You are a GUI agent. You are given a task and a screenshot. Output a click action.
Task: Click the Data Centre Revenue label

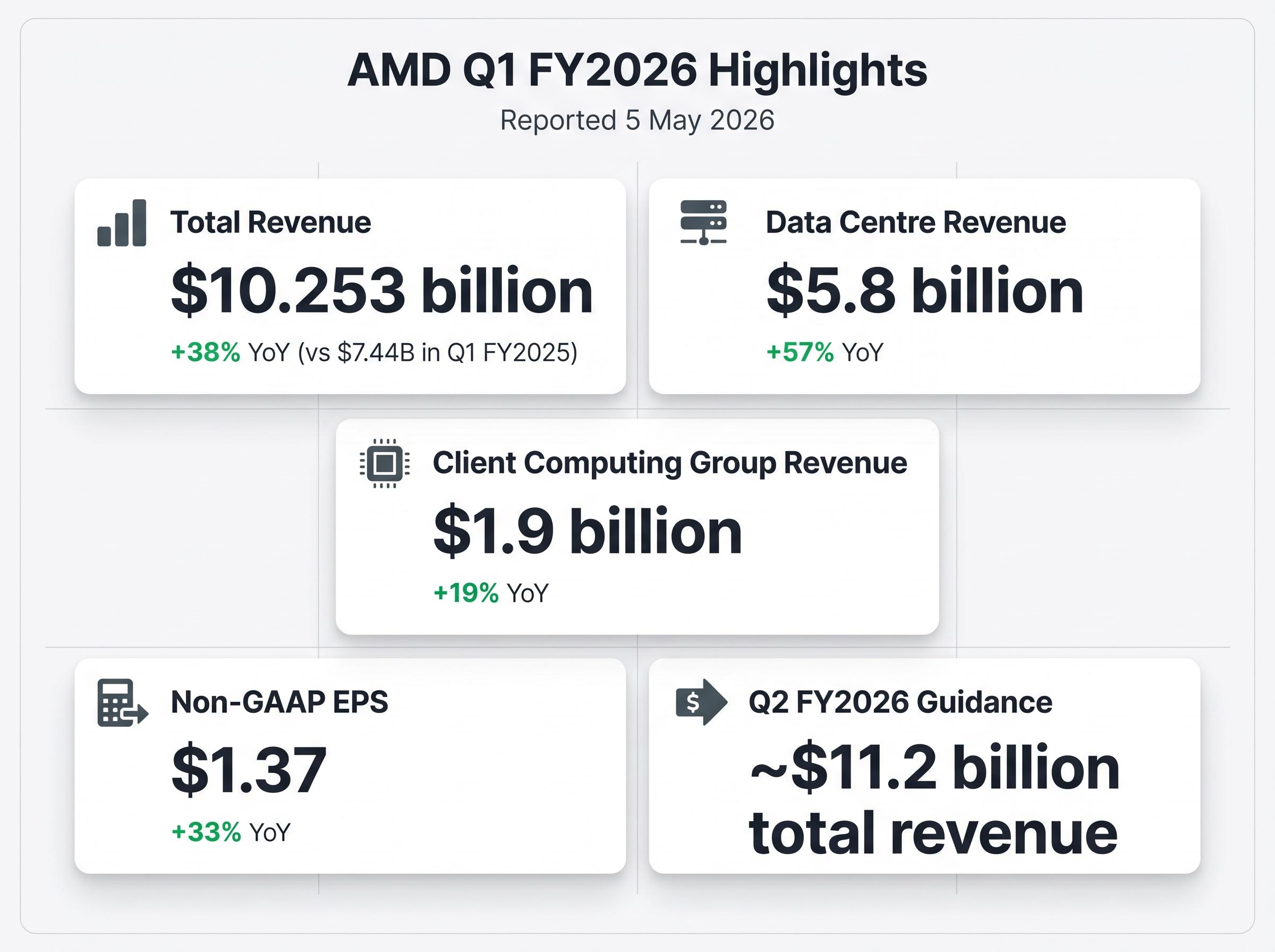[x=915, y=223]
